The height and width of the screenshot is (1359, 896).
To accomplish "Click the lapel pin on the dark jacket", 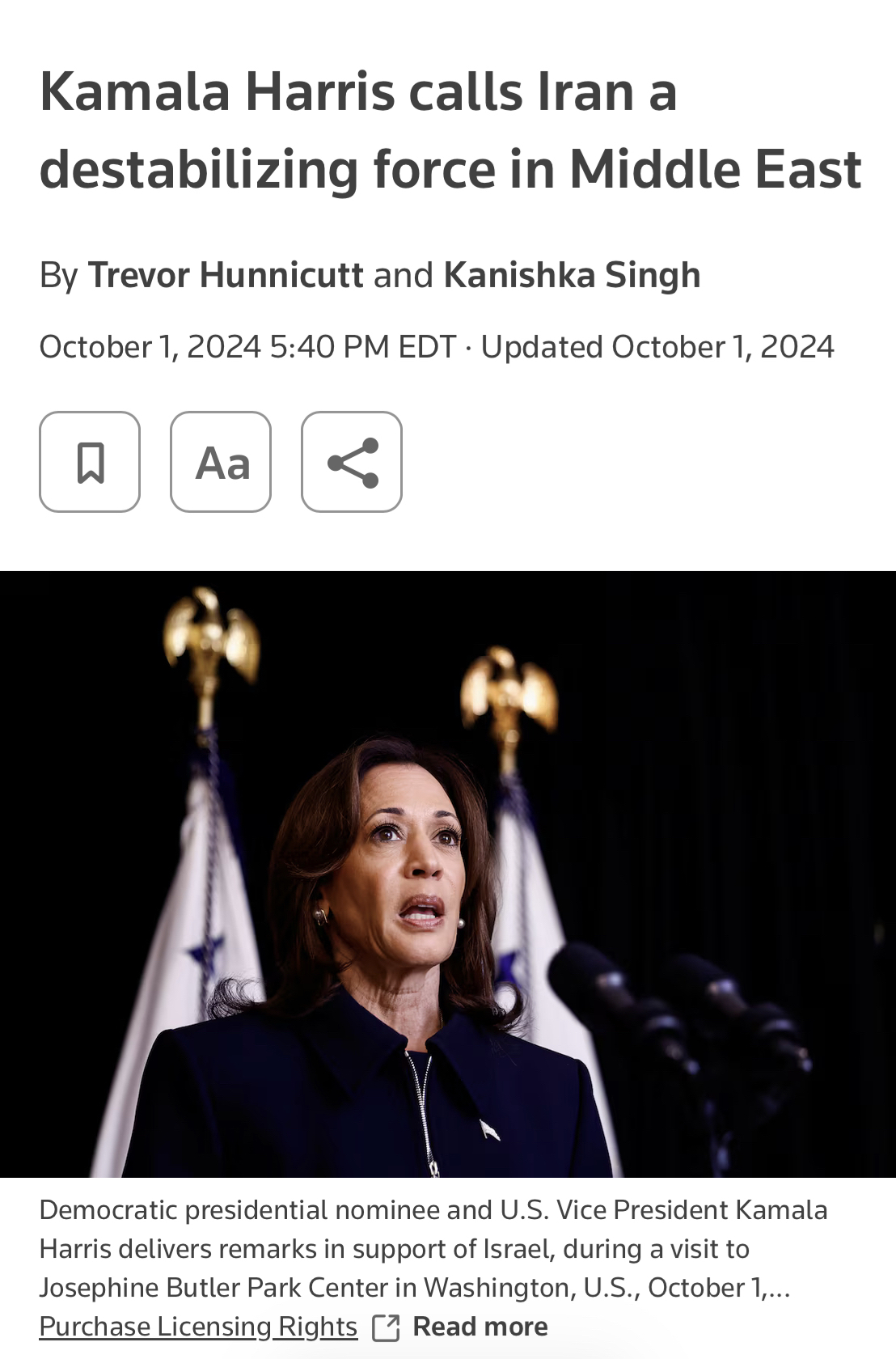I will pos(489,1129).
